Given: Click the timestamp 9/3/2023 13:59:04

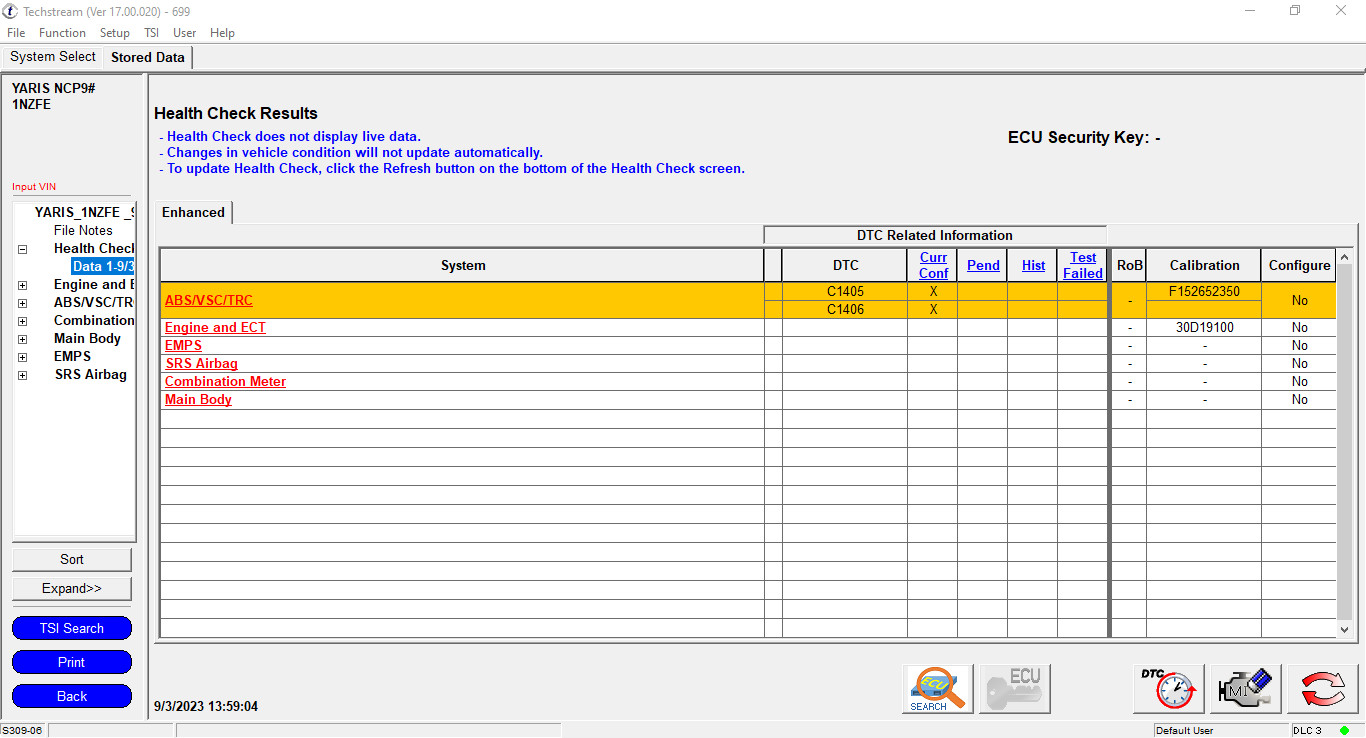Looking at the screenshot, I should 206,707.
